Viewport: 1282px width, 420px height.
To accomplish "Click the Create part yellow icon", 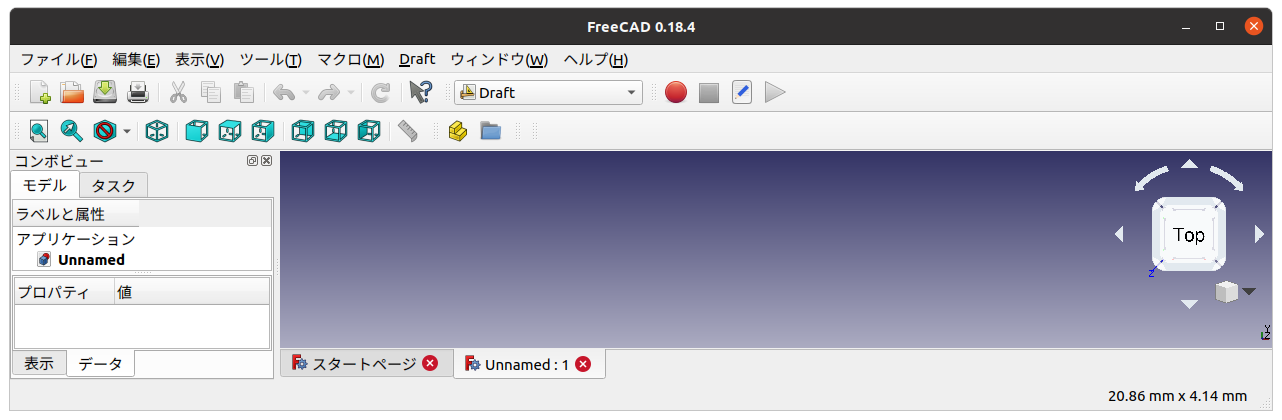I will pos(458,131).
